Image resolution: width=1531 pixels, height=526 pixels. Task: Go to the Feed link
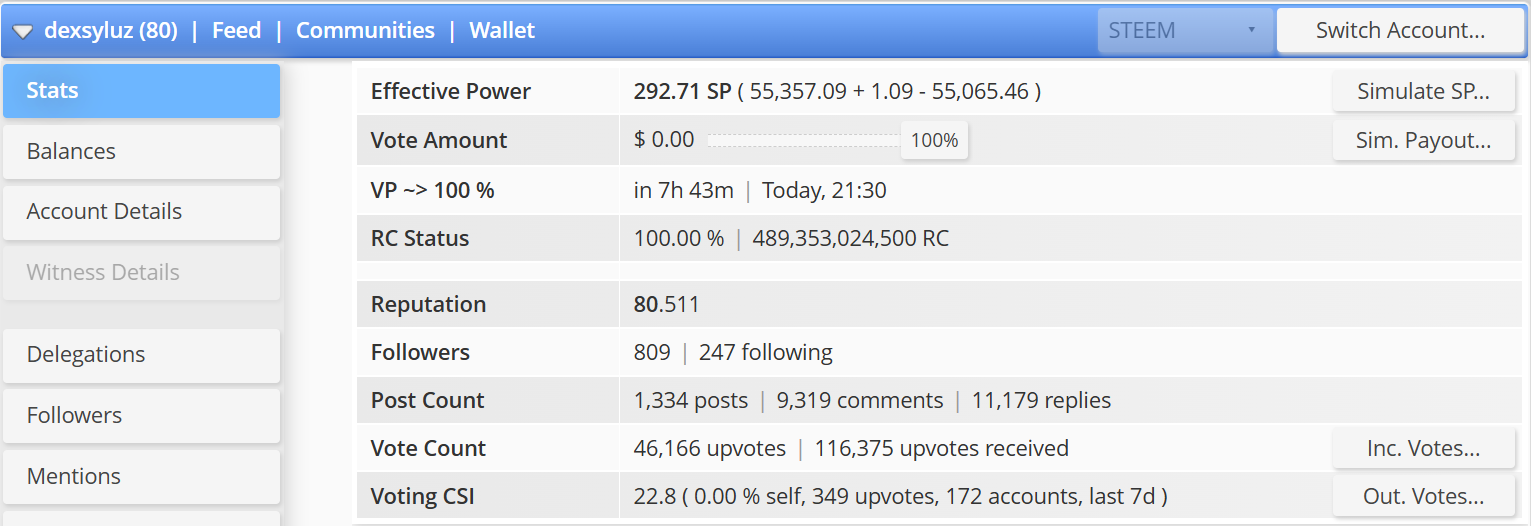click(x=237, y=30)
